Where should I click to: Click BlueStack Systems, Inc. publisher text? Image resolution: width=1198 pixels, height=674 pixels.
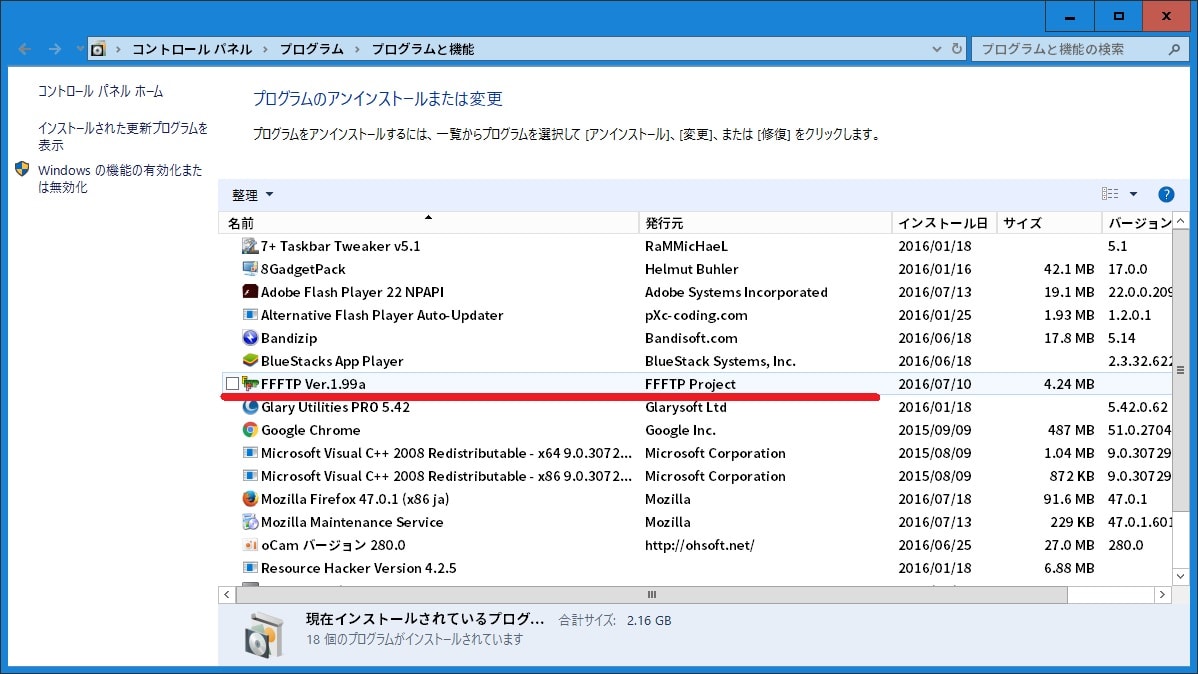click(720, 360)
